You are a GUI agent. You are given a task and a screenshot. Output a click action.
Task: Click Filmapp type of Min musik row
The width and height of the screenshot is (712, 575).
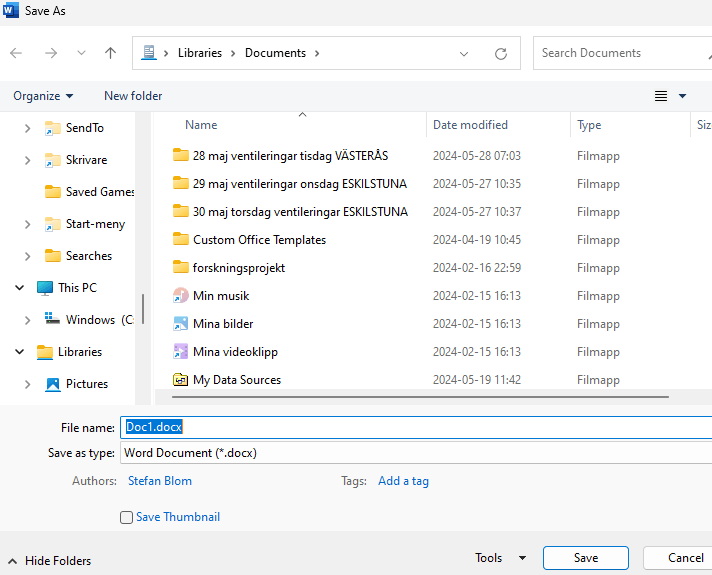pyautogui.click(x=598, y=296)
